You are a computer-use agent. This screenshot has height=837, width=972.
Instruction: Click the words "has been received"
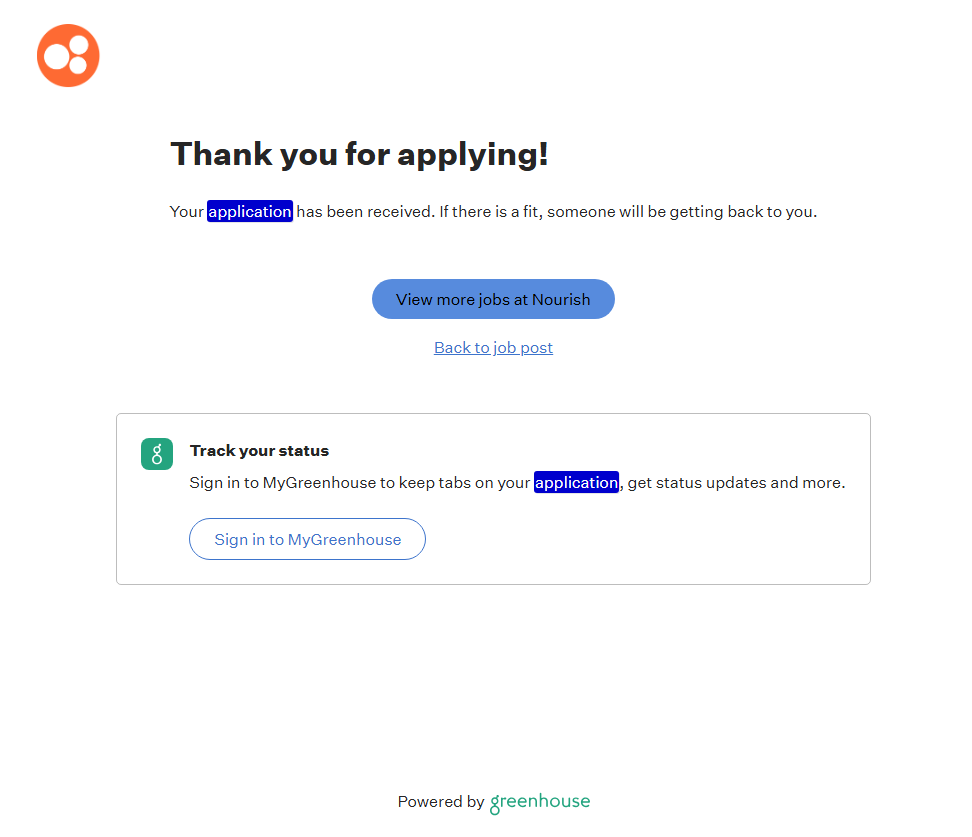click(x=363, y=212)
